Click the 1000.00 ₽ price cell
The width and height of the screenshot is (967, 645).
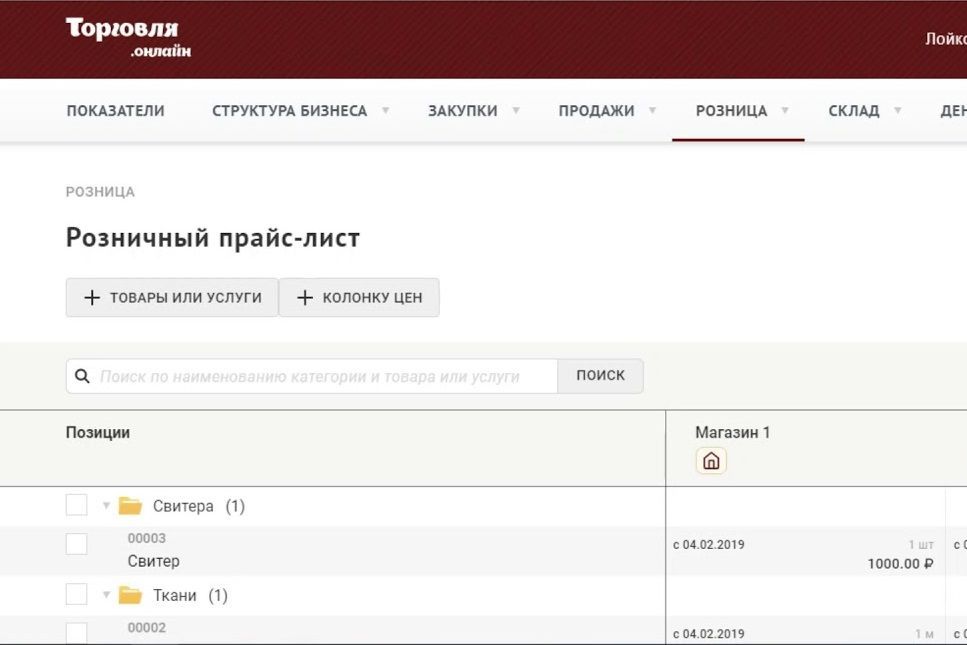900,564
